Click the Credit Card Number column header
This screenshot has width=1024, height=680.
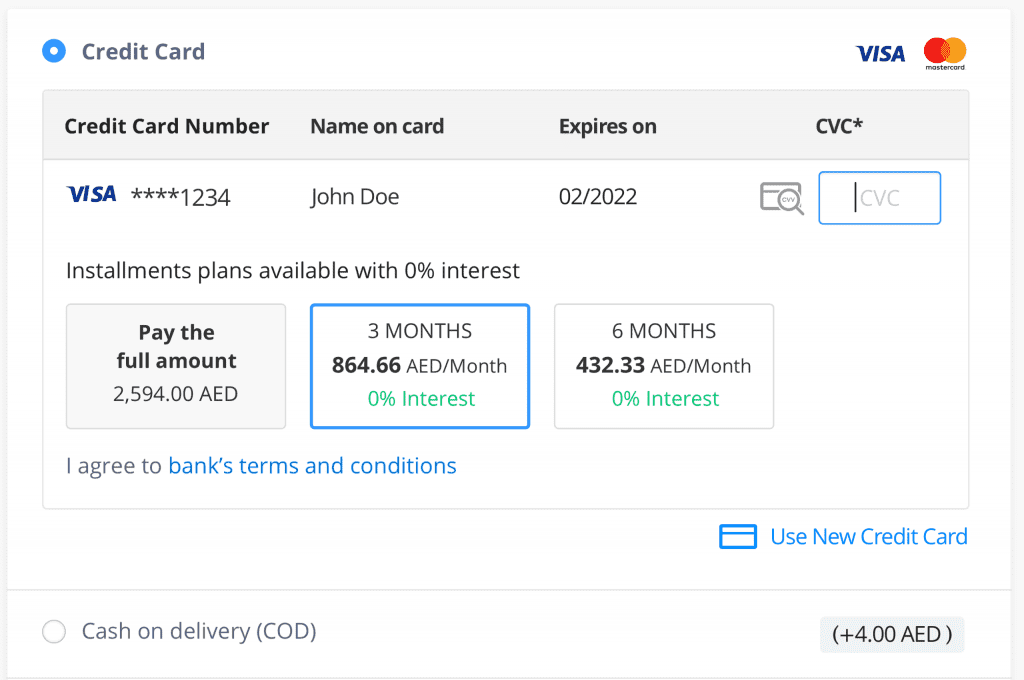point(167,126)
